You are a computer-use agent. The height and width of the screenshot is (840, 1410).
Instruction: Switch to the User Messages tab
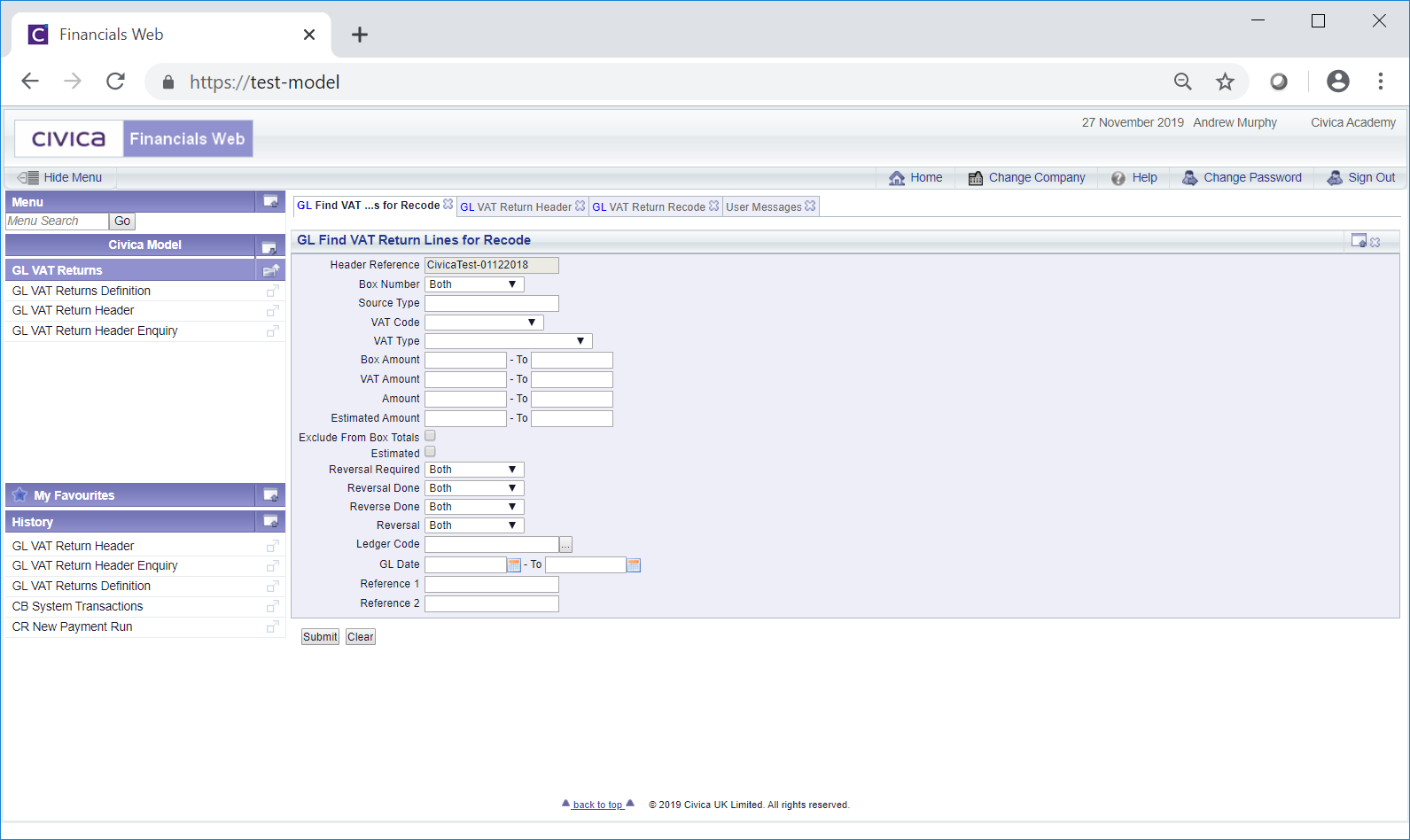[763, 207]
